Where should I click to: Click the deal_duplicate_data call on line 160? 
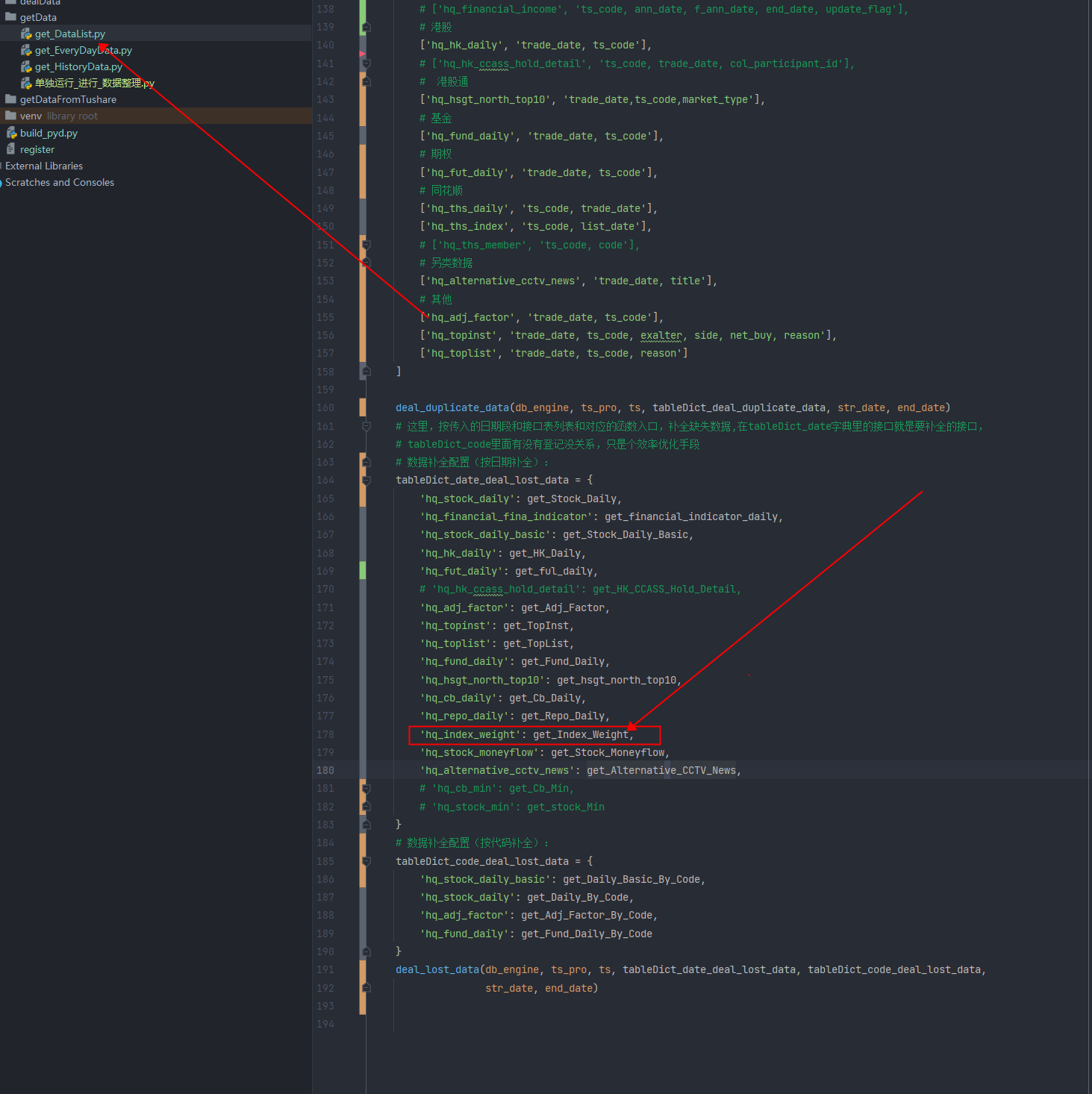452,407
